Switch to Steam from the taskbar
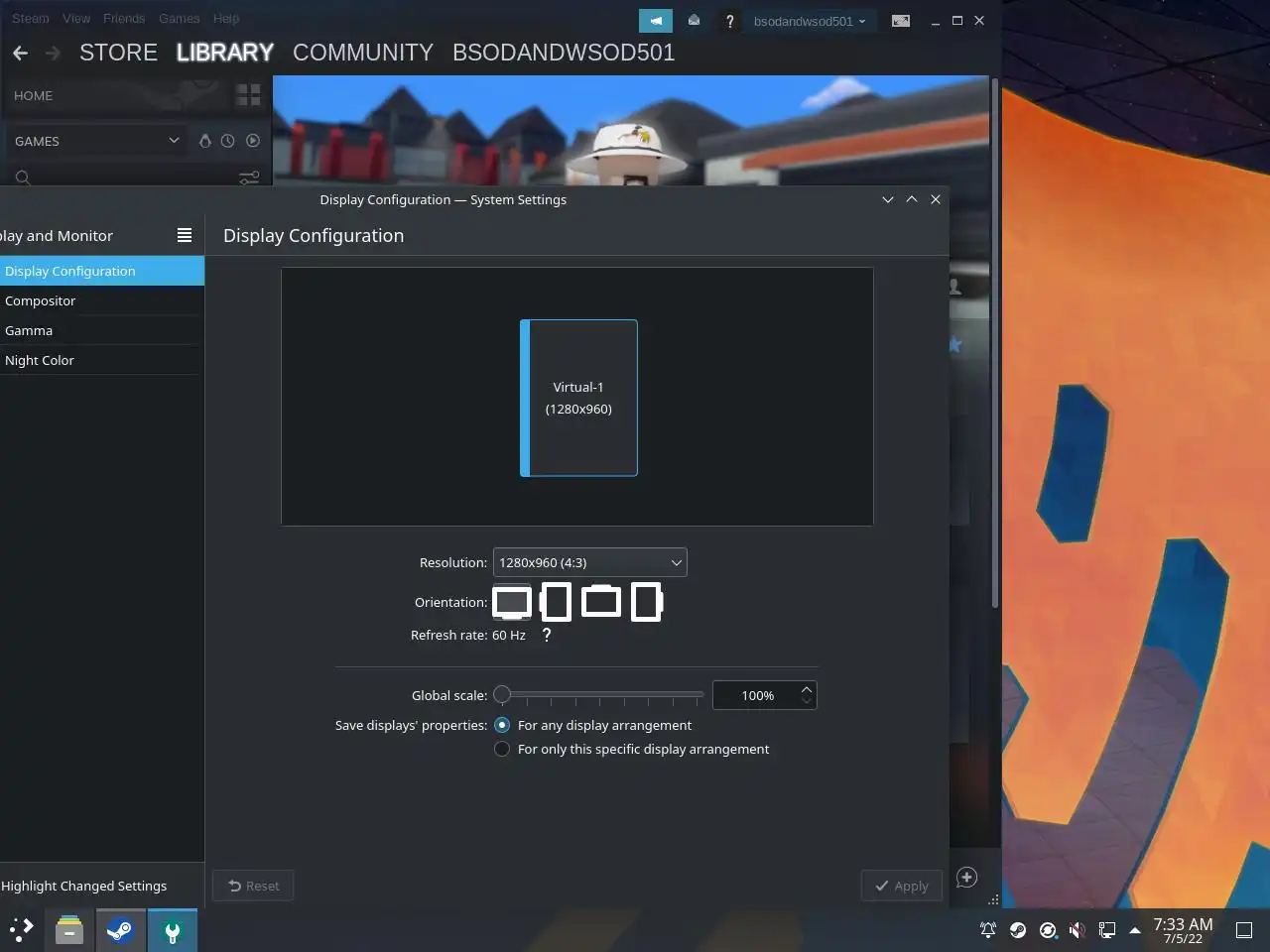The width and height of the screenshot is (1270, 952). 121,930
